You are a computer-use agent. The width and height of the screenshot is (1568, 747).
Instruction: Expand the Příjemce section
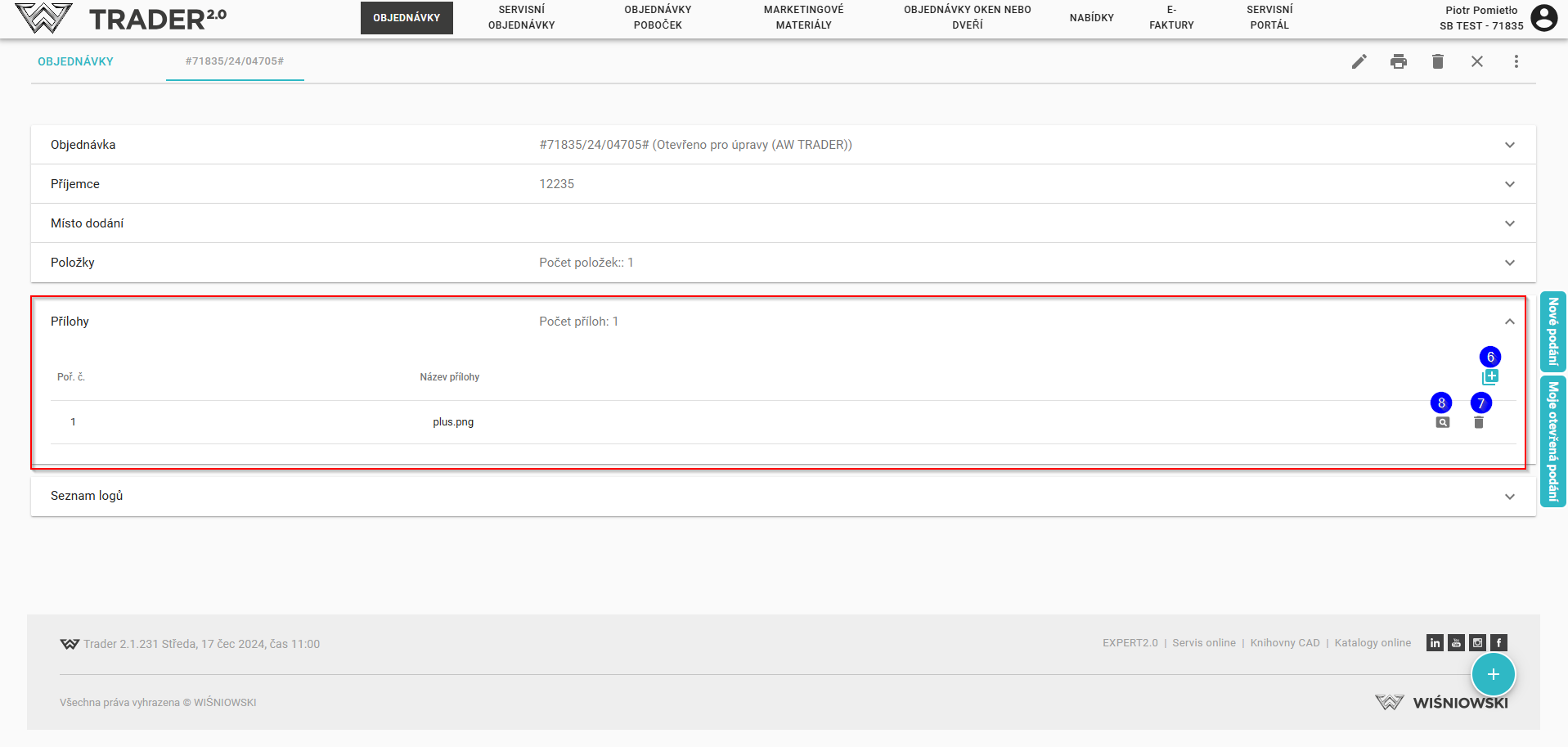[1509, 184]
